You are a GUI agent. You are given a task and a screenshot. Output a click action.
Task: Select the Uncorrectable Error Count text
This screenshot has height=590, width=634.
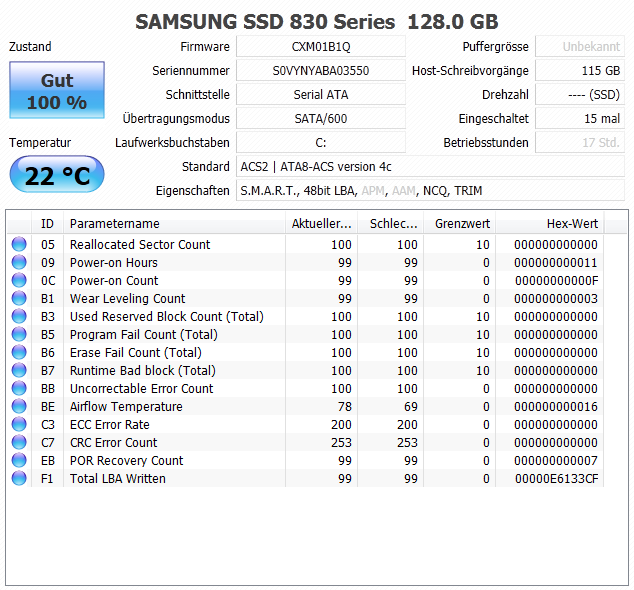142,388
